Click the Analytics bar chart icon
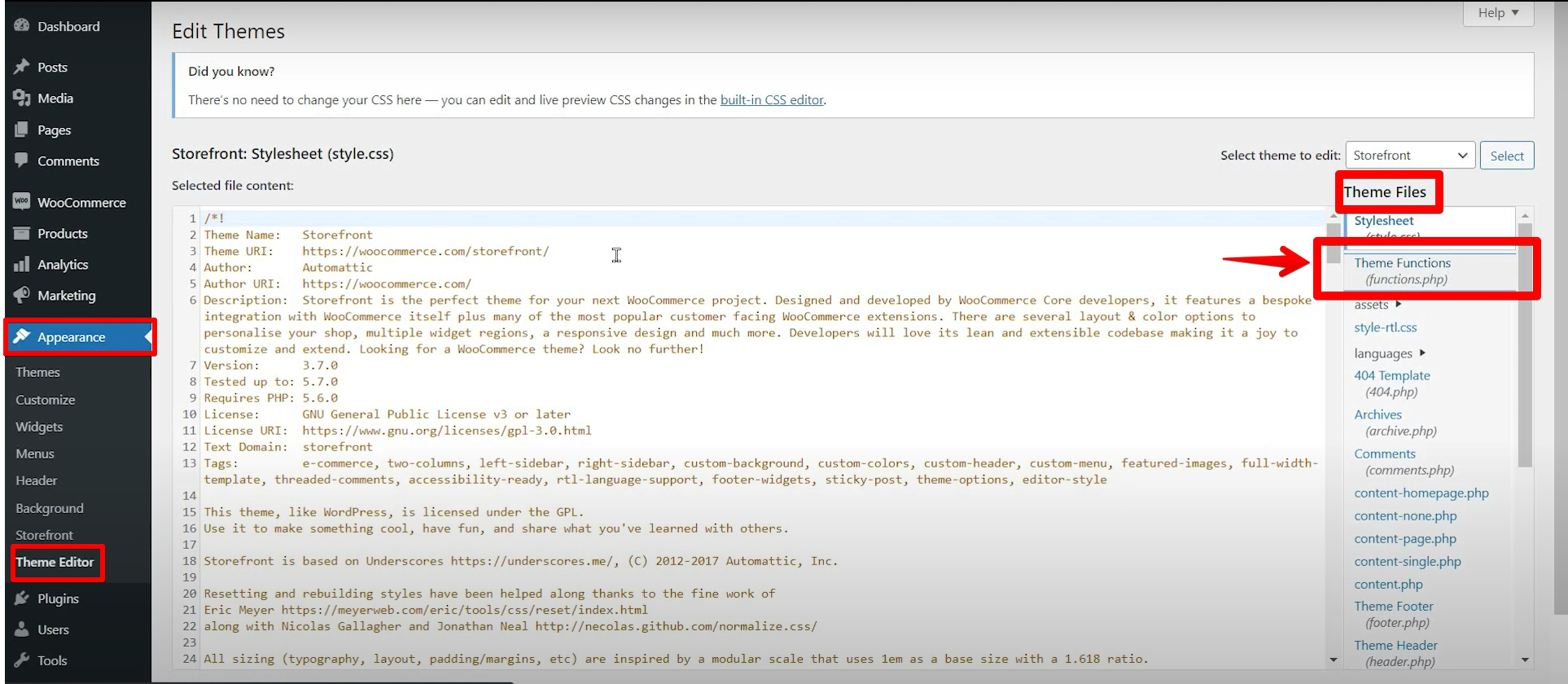The height and width of the screenshot is (684, 1568). pyautogui.click(x=22, y=265)
